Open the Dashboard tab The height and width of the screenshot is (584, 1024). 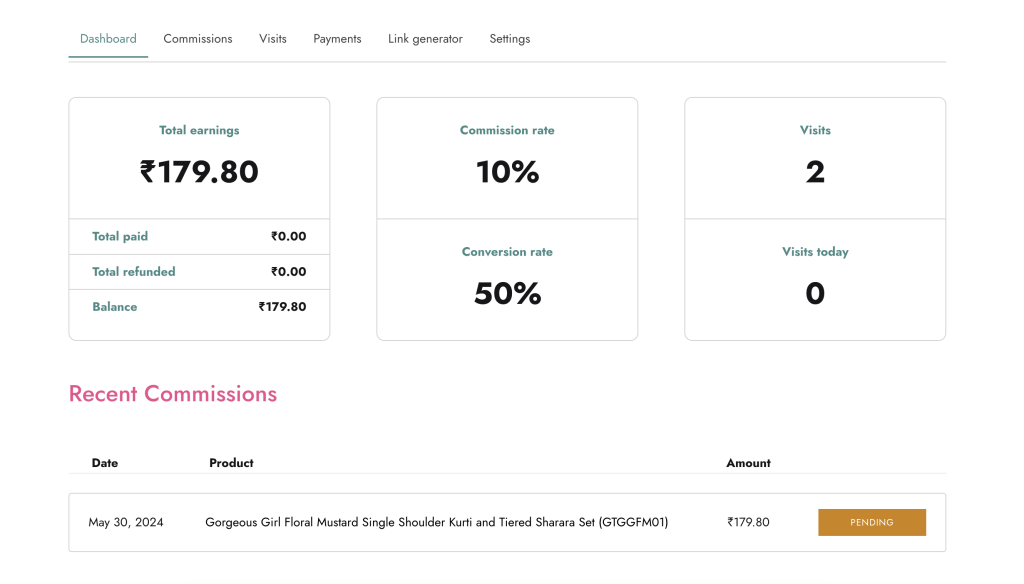108,39
